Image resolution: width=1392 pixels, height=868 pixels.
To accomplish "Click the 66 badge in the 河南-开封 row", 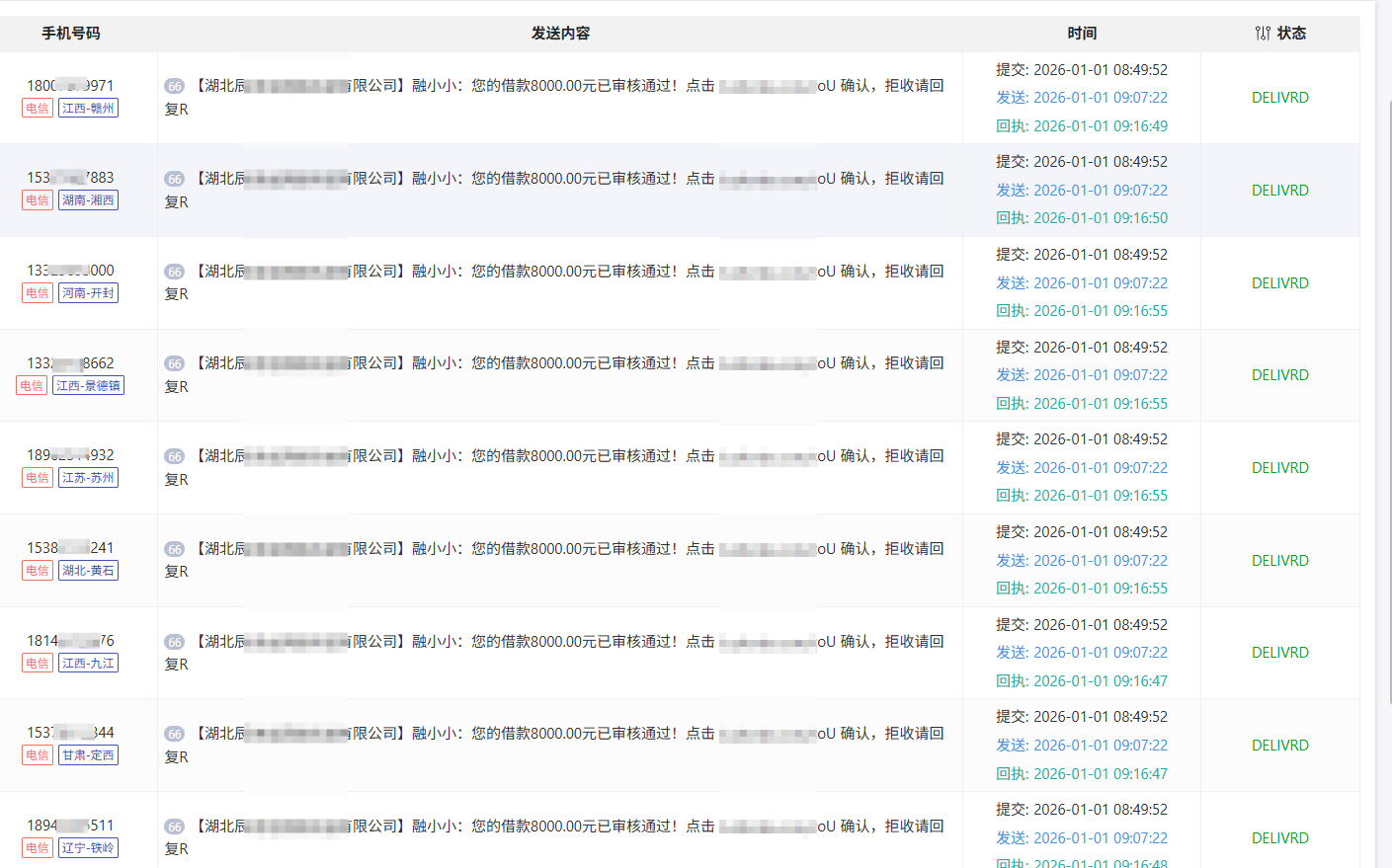I will 175,272.
